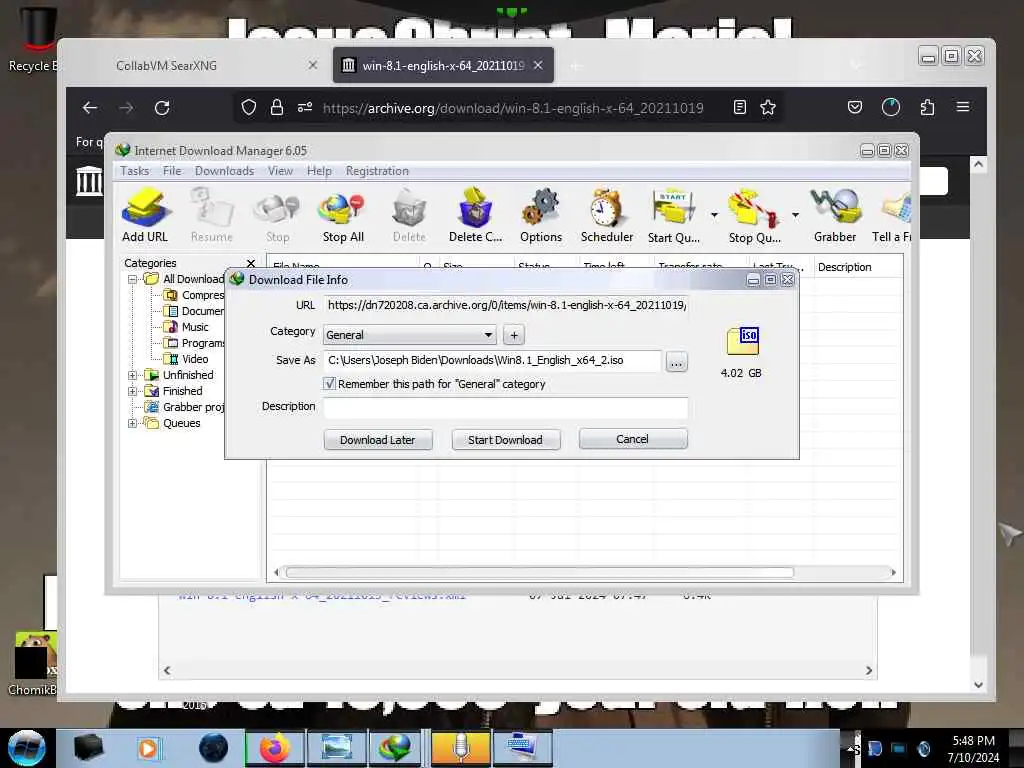The image size is (1024, 768).
Task: Toggle Firefox reader view icon
Action: click(740, 107)
